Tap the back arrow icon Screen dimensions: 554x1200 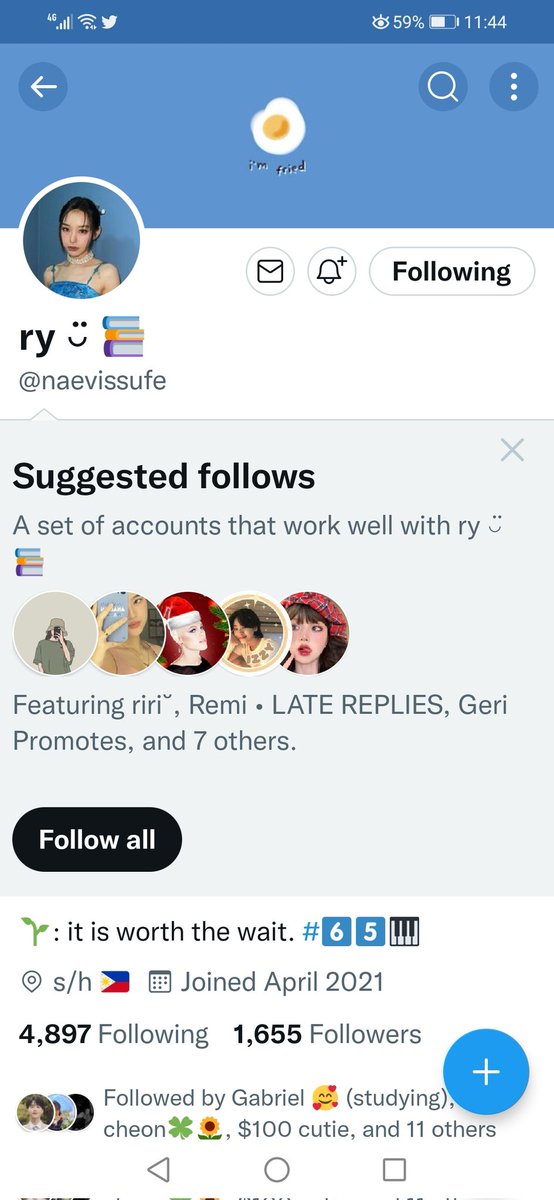pos(43,88)
